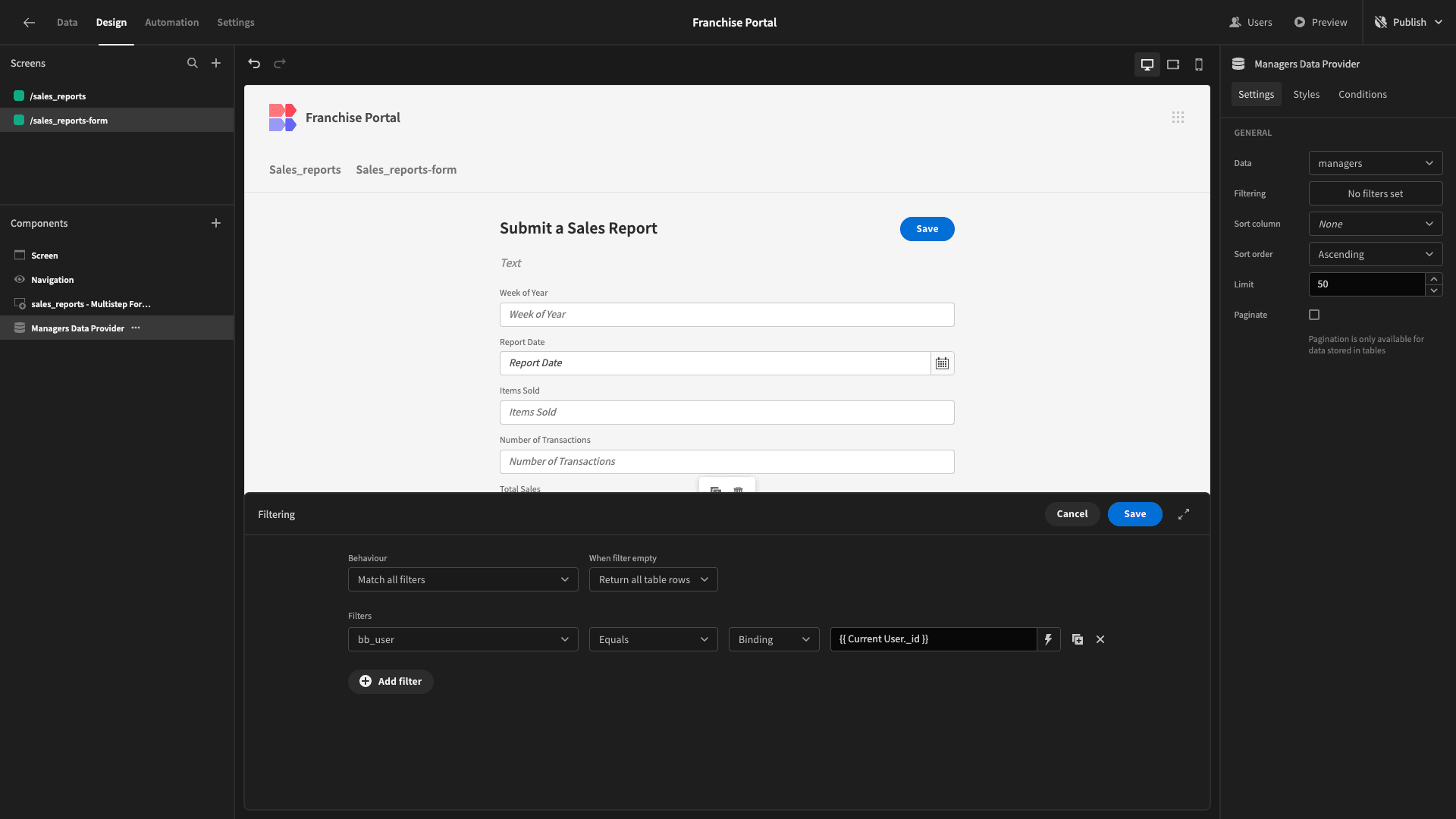1456x819 pixels.
Task: Switch to tablet preview icon
Action: [1173, 64]
